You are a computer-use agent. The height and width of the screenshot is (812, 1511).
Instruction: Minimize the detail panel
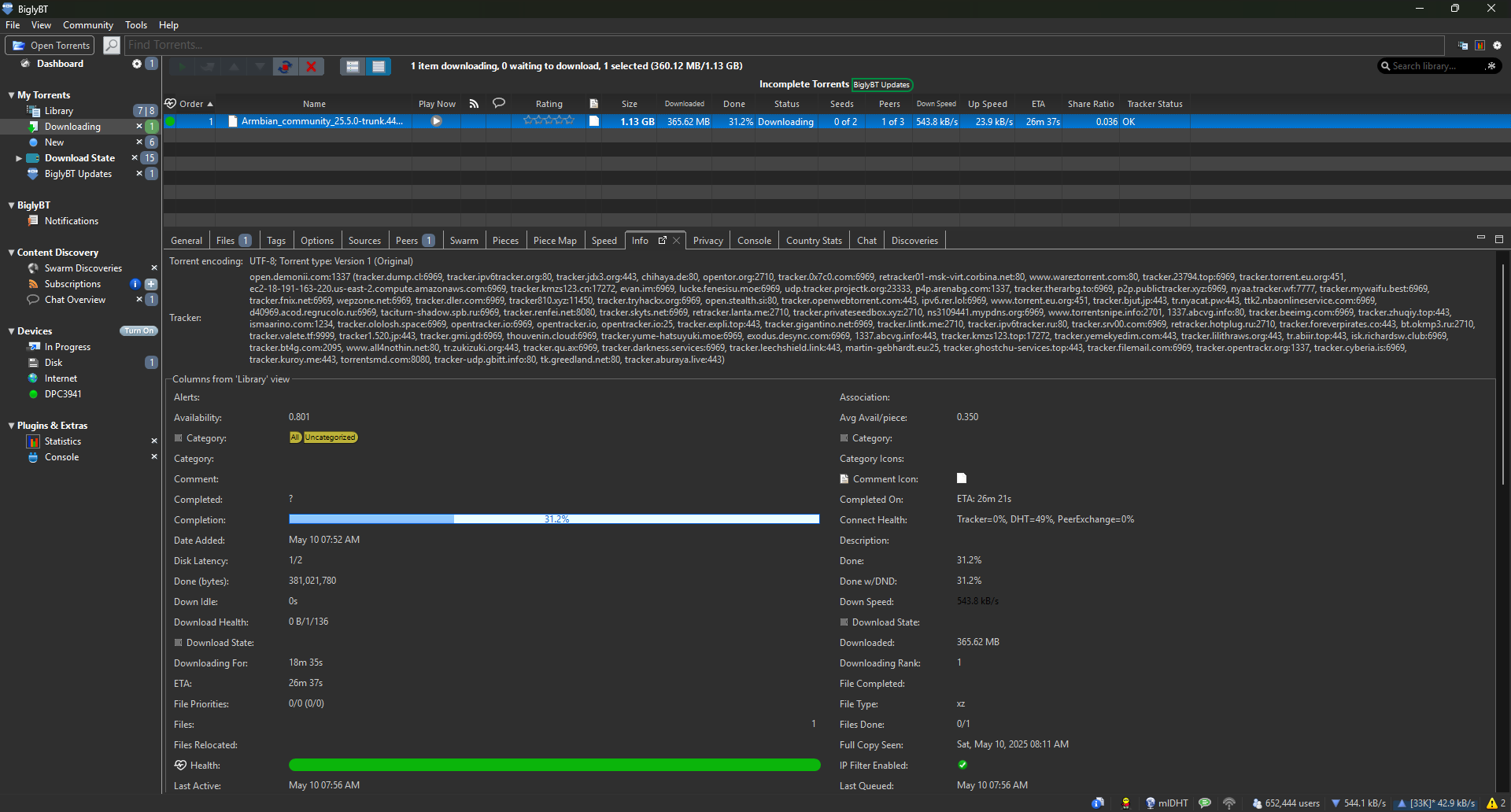(x=1480, y=238)
